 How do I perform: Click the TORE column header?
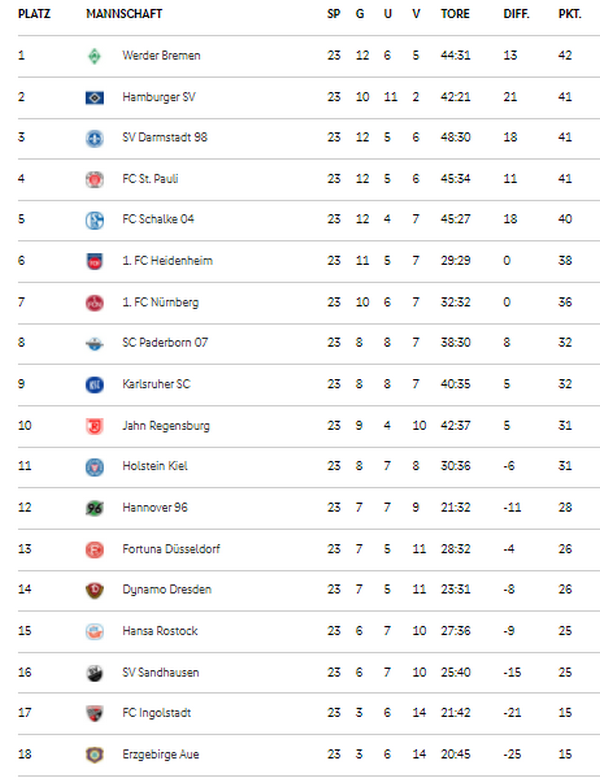point(455,14)
